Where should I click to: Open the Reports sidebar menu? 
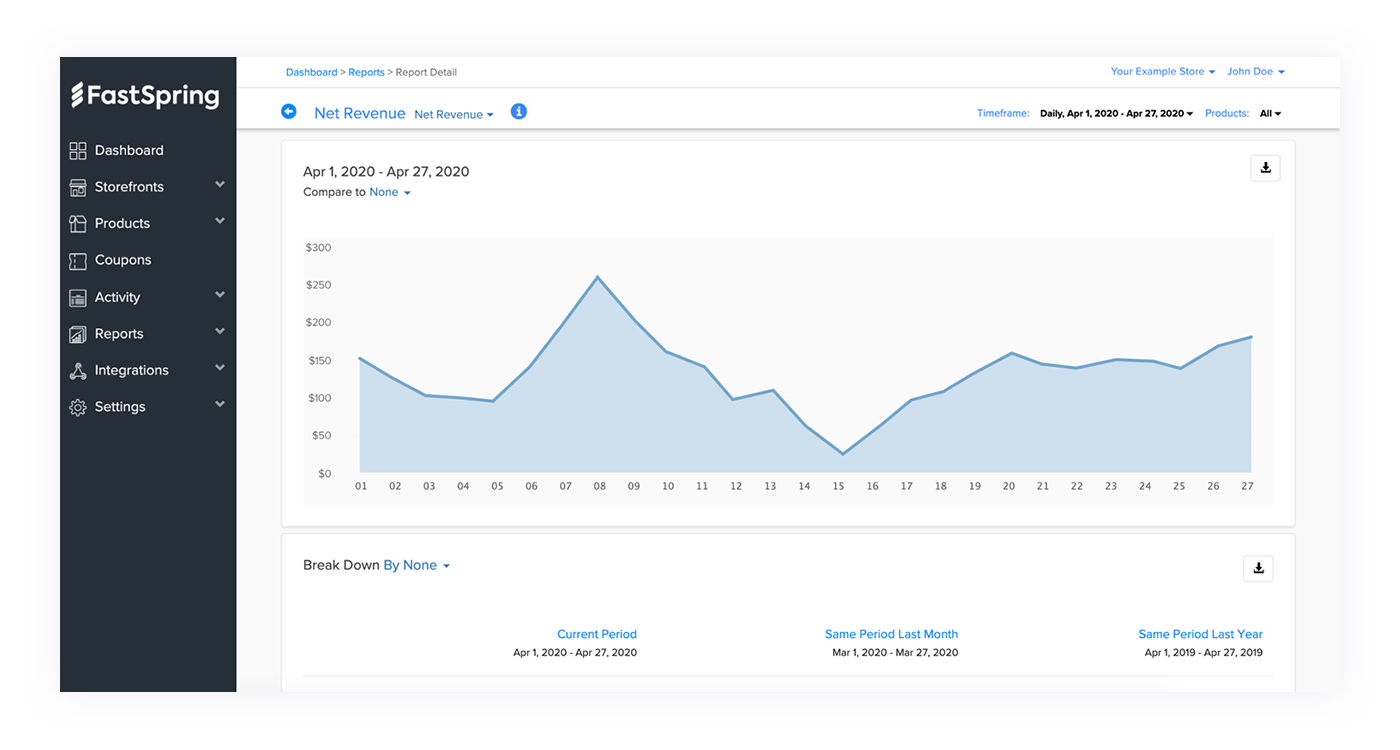coord(119,334)
